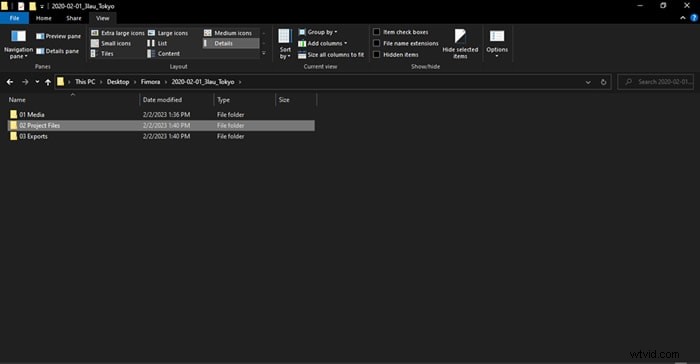
Task: Select Small icons layout
Action: click(x=111, y=43)
